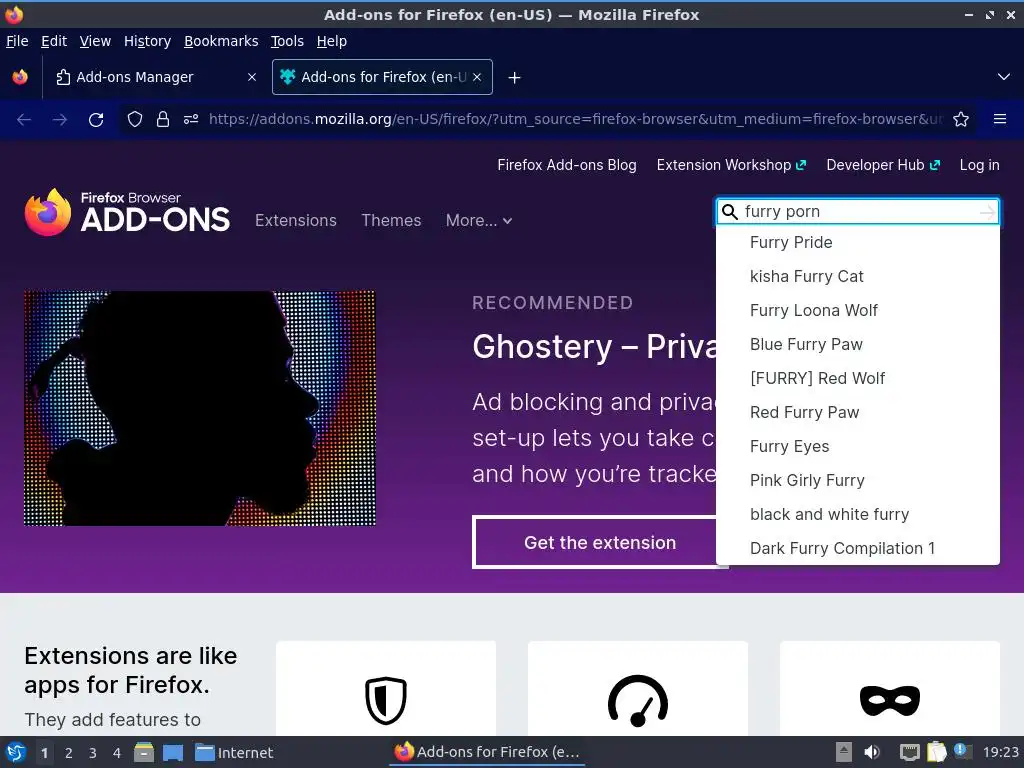Viewport: 1024px width, 768px height.
Task: Open the mask icon category card
Action: click(x=890, y=688)
